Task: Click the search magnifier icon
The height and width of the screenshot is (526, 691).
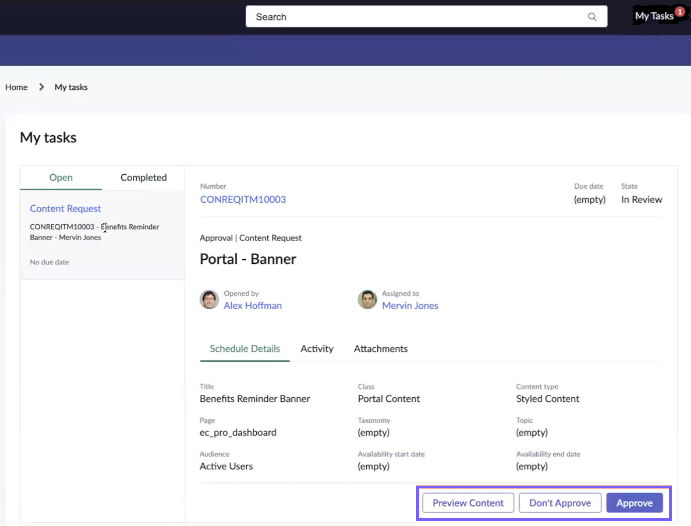Action: tap(592, 17)
